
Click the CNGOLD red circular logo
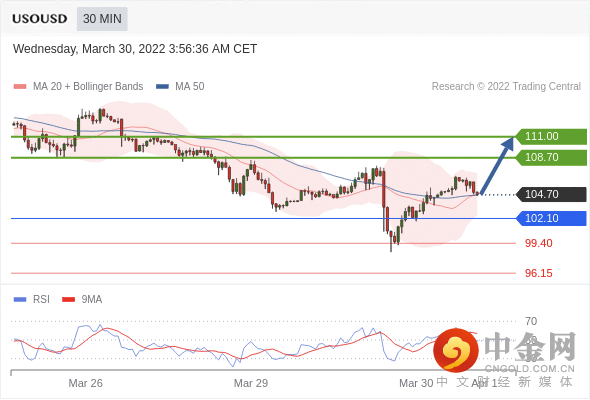[456, 350]
